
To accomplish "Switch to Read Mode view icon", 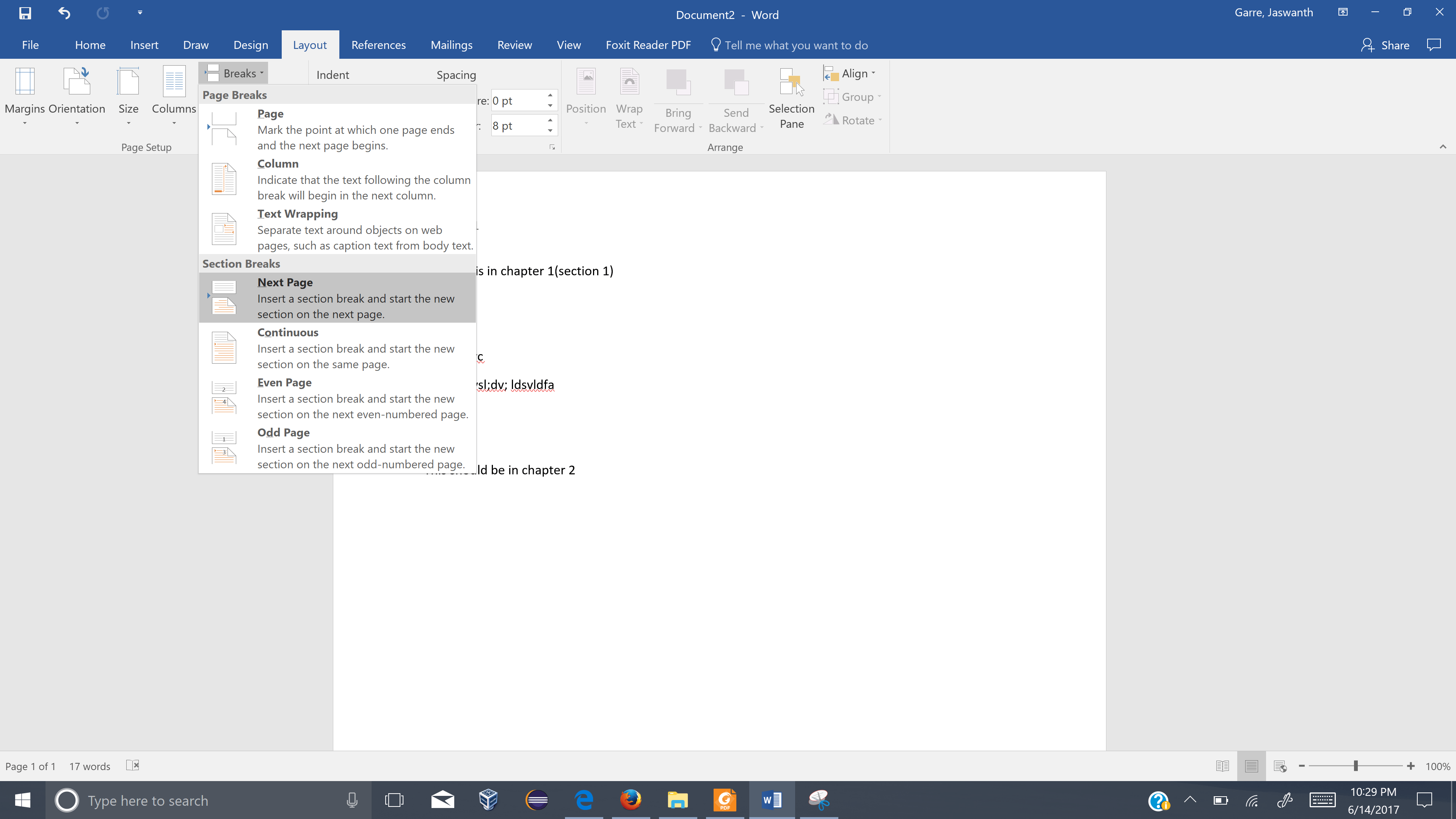I will point(1222,766).
